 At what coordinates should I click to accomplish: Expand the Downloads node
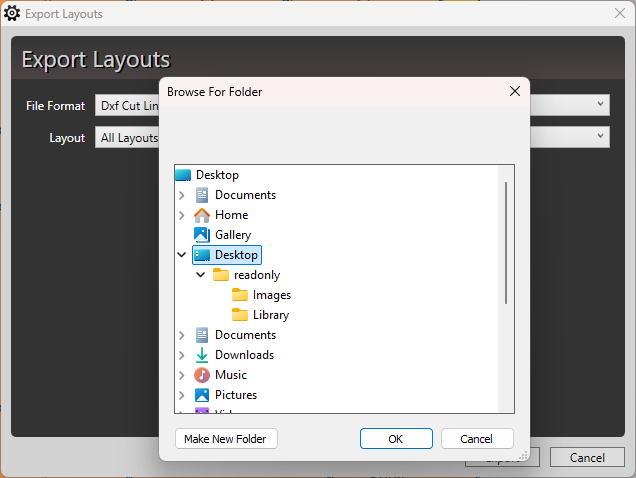click(x=182, y=355)
